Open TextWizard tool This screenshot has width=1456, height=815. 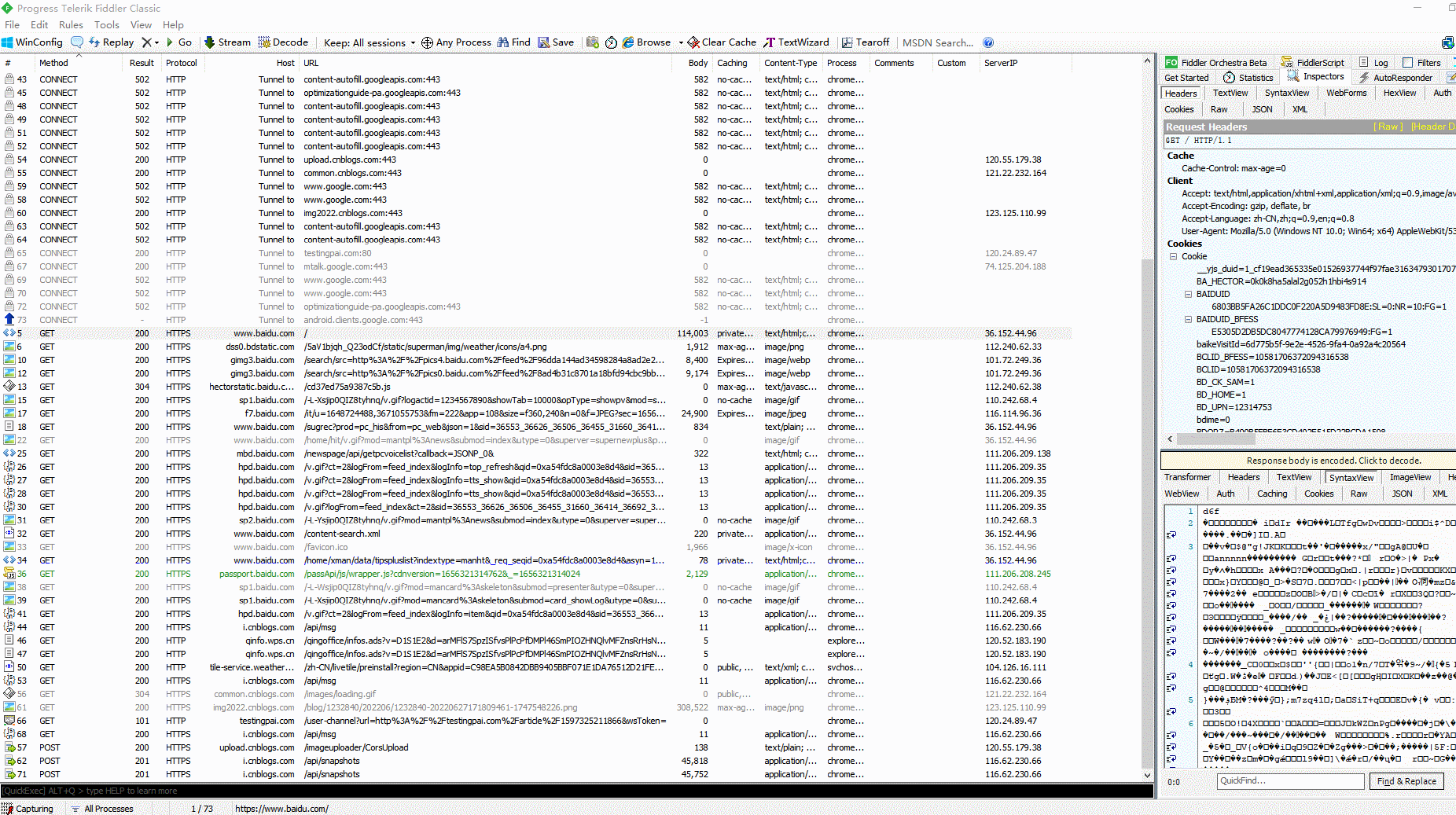tap(796, 42)
